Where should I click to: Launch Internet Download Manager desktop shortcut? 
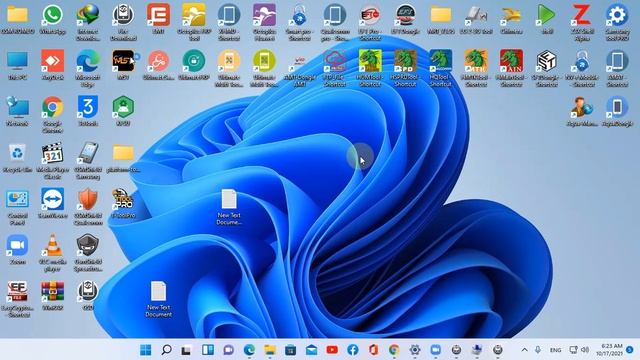pos(88,15)
